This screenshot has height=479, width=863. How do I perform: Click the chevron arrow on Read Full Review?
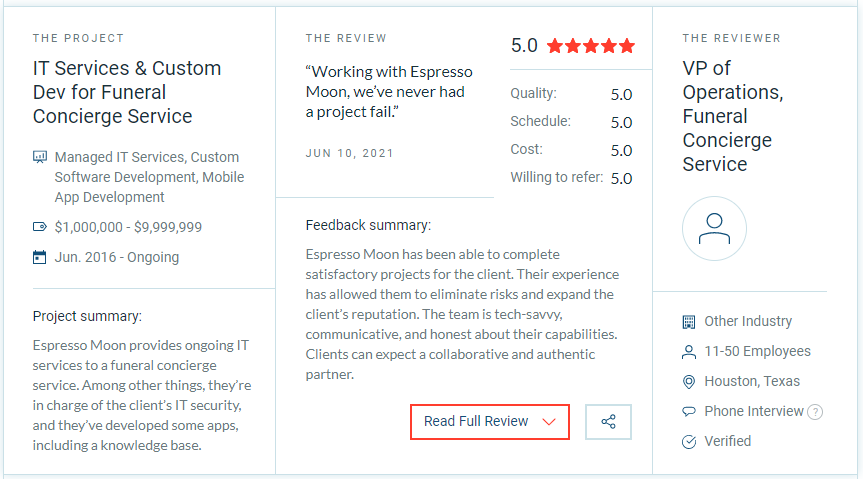pos(549,422)
